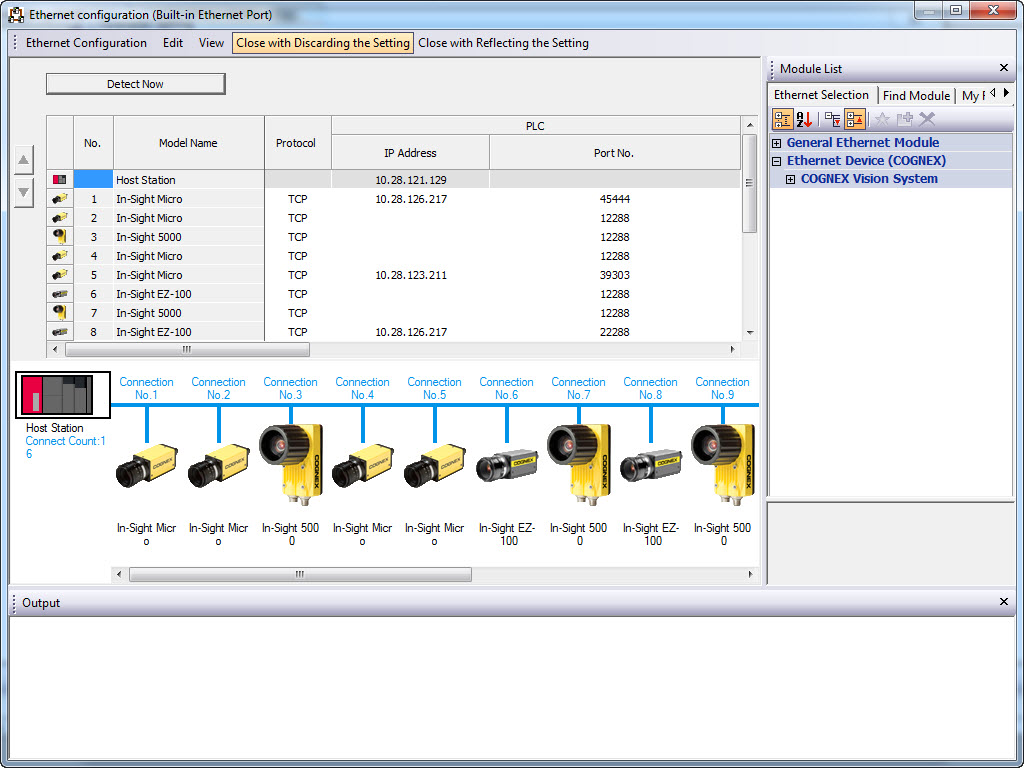The width and height of the screenshot is (1024, 768).
Task: Click the Detect Now button
Action: pyautogui.click(x=135, y=84)
